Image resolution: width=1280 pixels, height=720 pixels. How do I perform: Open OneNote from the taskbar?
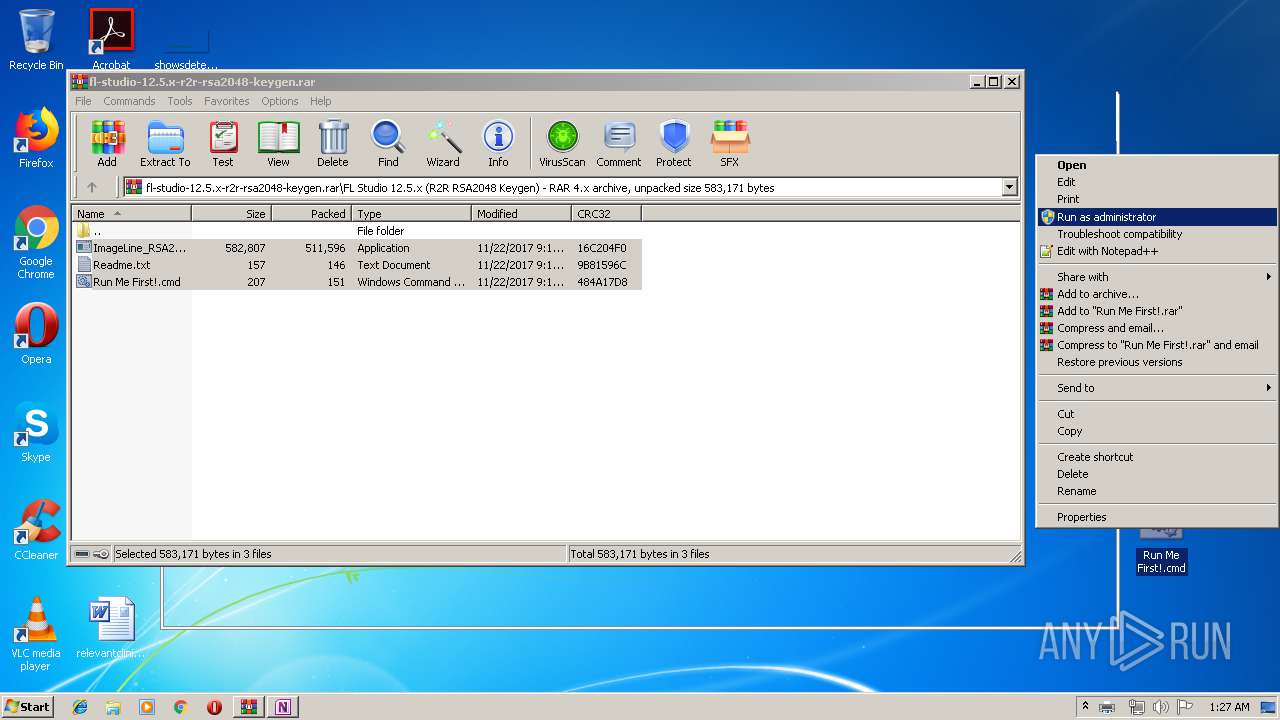(x=282, y=707)
